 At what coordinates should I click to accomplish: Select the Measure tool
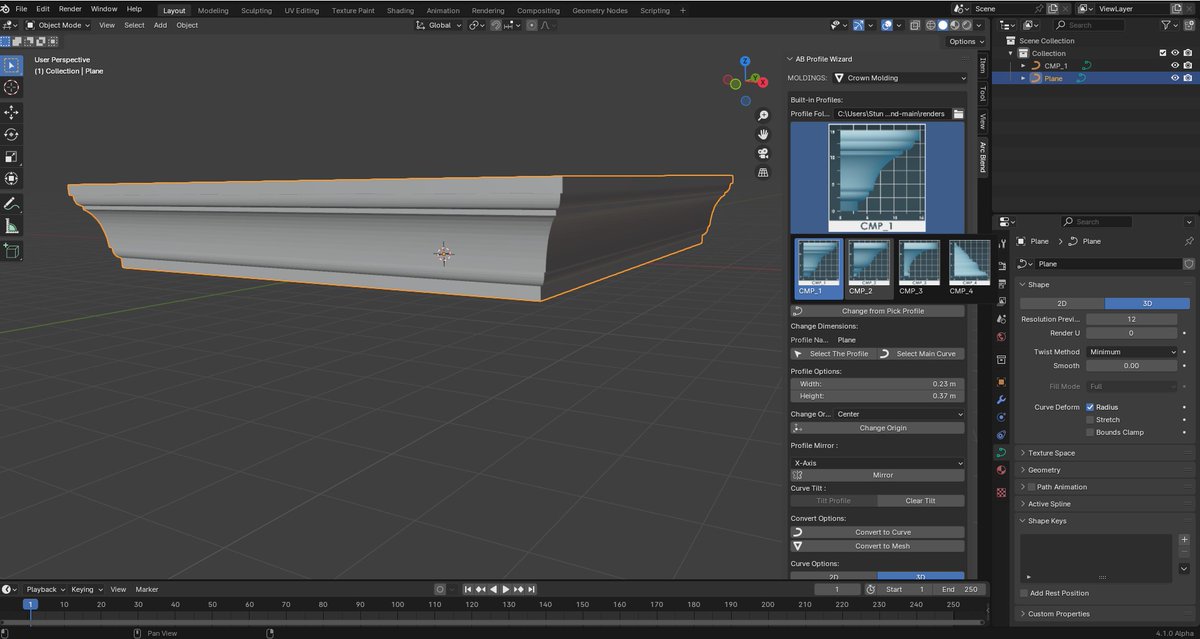coord(11,226)
